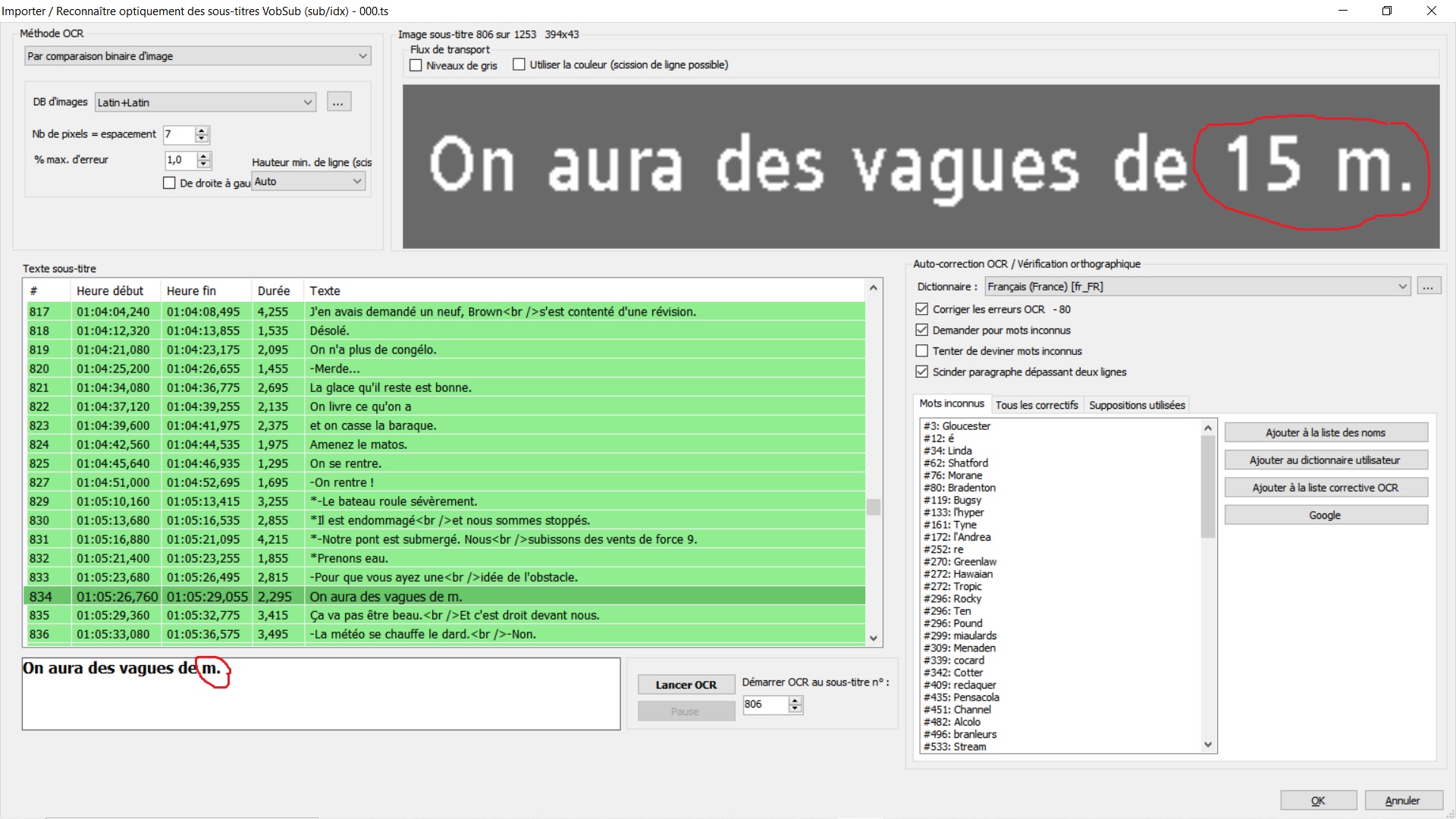This screenshot has height=819, width=1456.
Task: Switch to the Tous les correctifs tab
Action: click(1037, 404)
